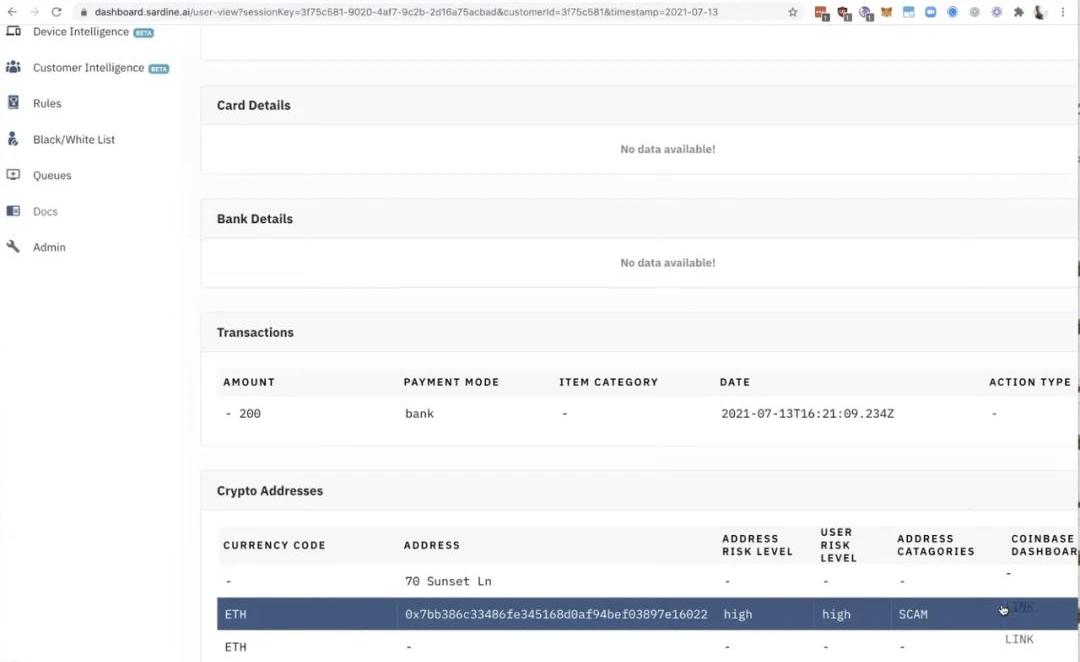This screenshot has height=662, width=1080.
Task: Select the Black/White List icon
Action: click(13, 139)
